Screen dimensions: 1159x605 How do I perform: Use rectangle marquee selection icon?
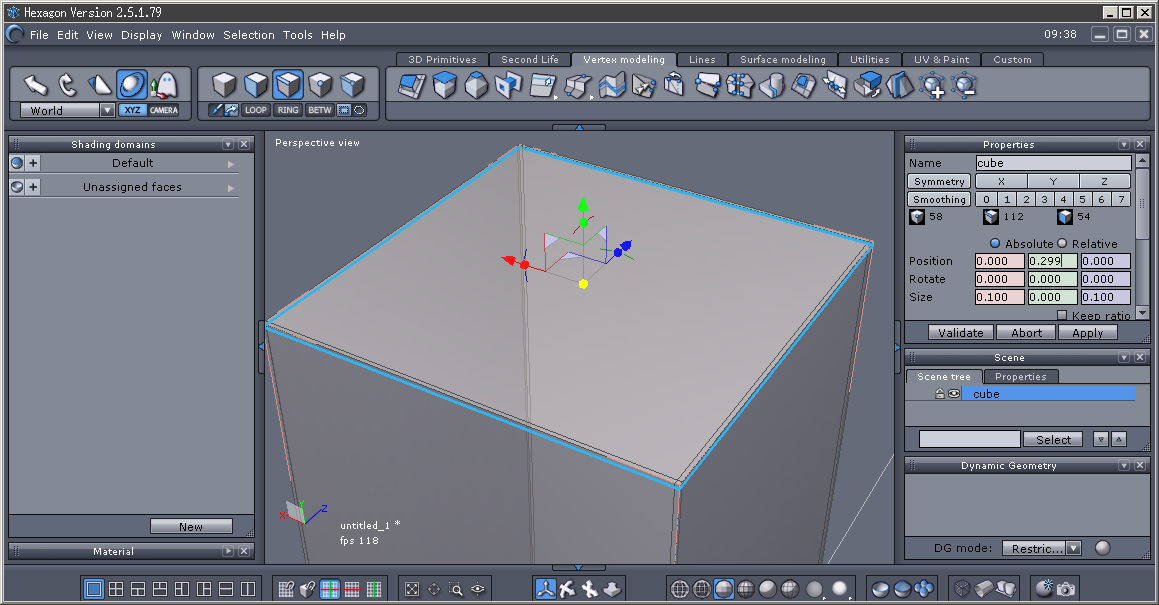point(344,110)
